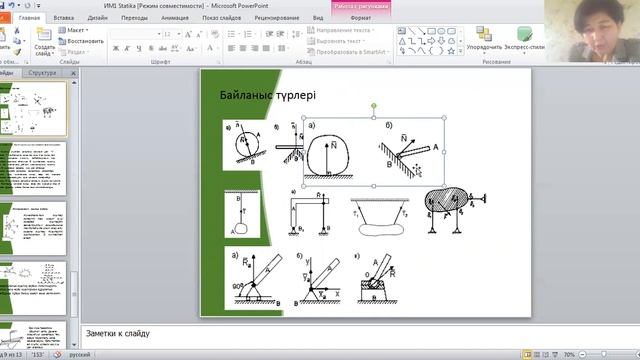Switch to the Дизайн tab
The height and width of the screenshot is (360, 640).
click(98, 18)
